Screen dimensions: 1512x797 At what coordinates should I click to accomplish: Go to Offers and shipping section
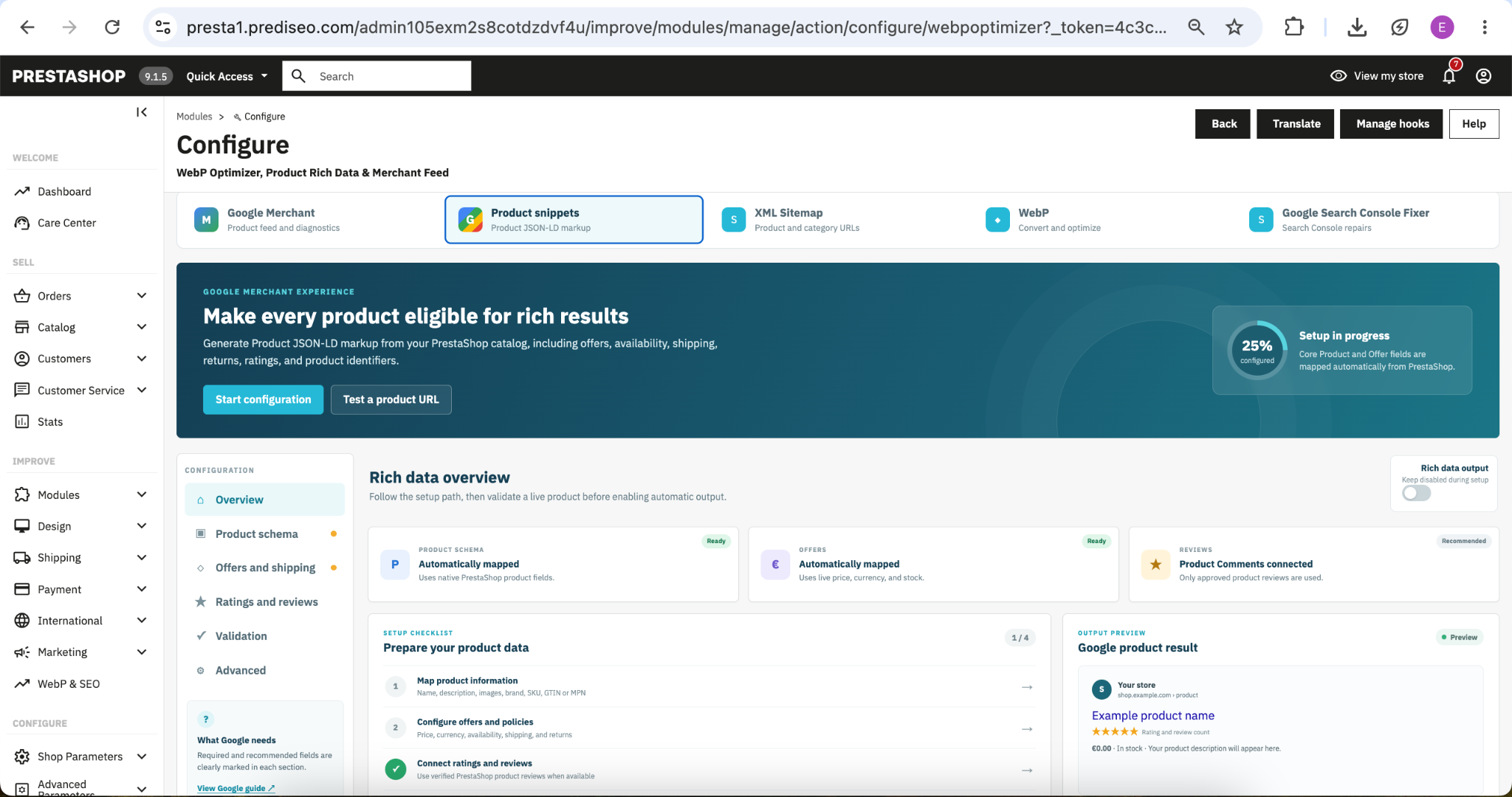264,567
